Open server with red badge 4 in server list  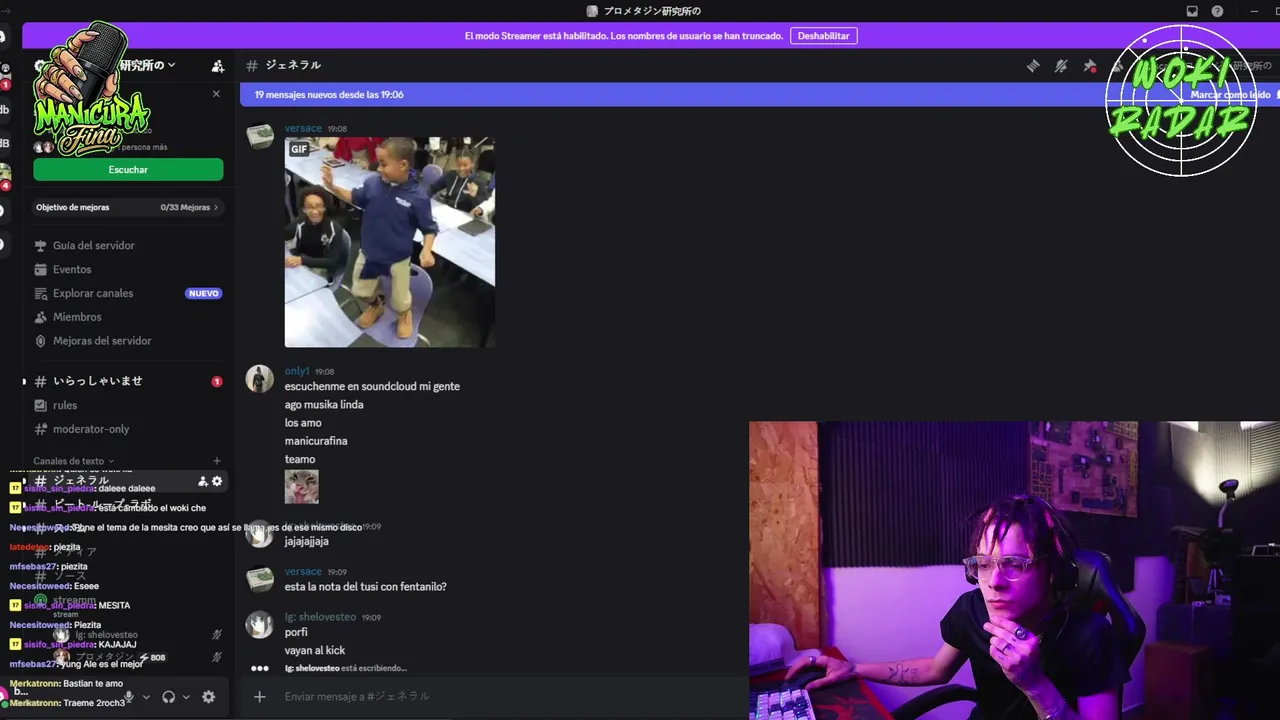(x=4, y=176)
